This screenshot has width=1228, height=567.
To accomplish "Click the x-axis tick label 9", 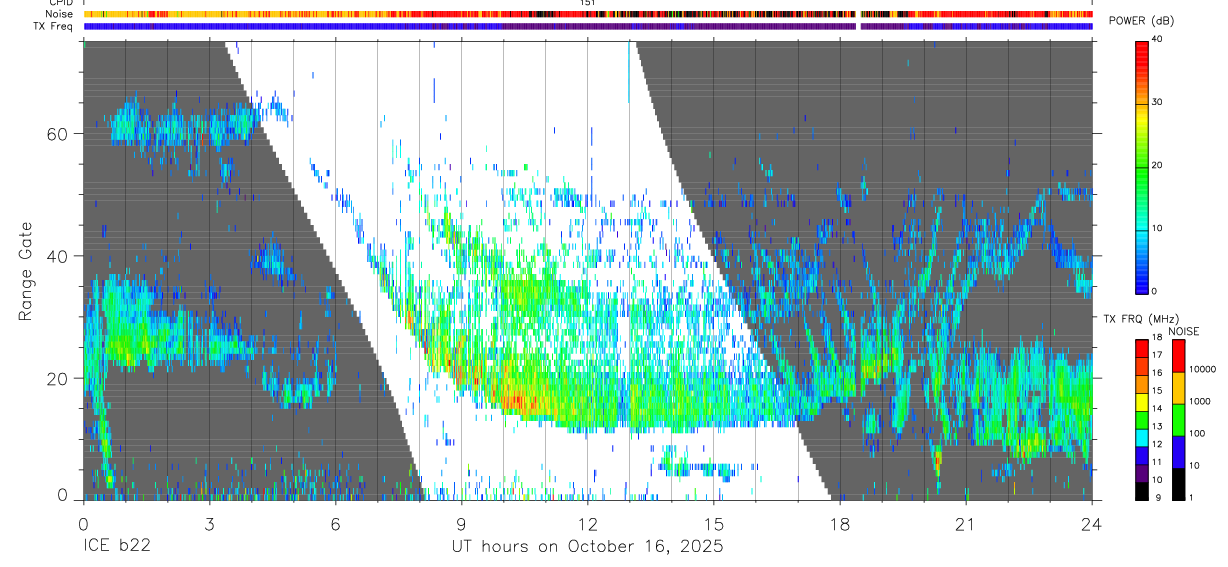I will tap(460, 523).
